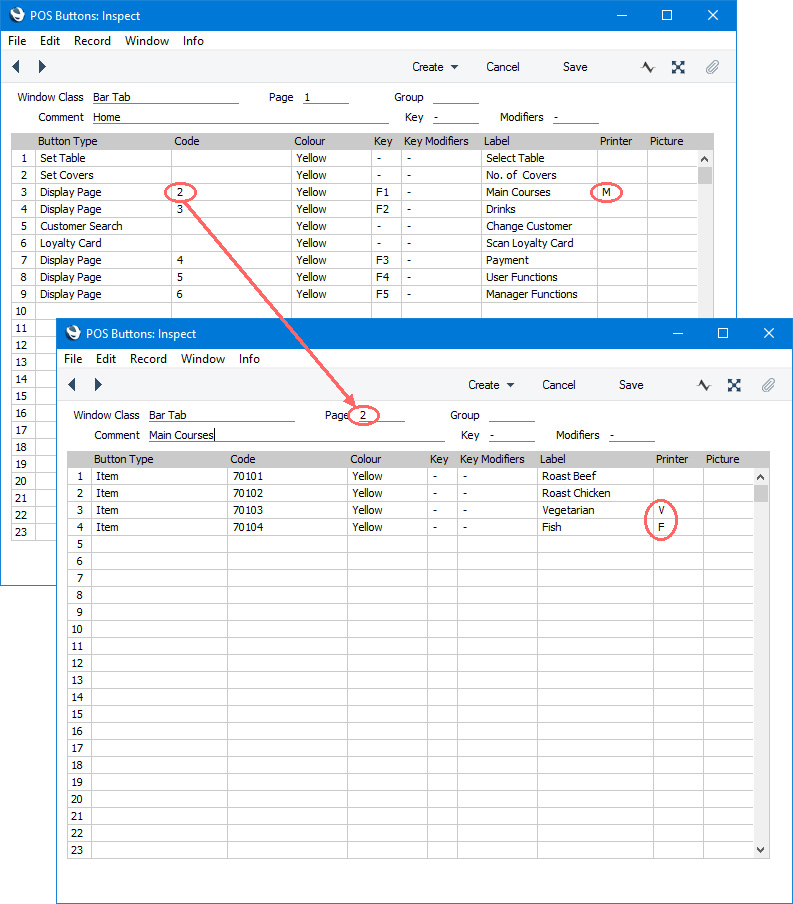Select the Roast Beef label cell
The height and width of the screenshot is (904, 793).
point(594,476)
